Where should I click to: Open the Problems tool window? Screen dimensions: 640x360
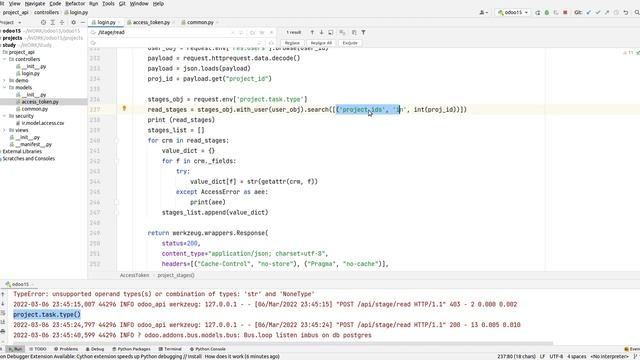[66, 349]
